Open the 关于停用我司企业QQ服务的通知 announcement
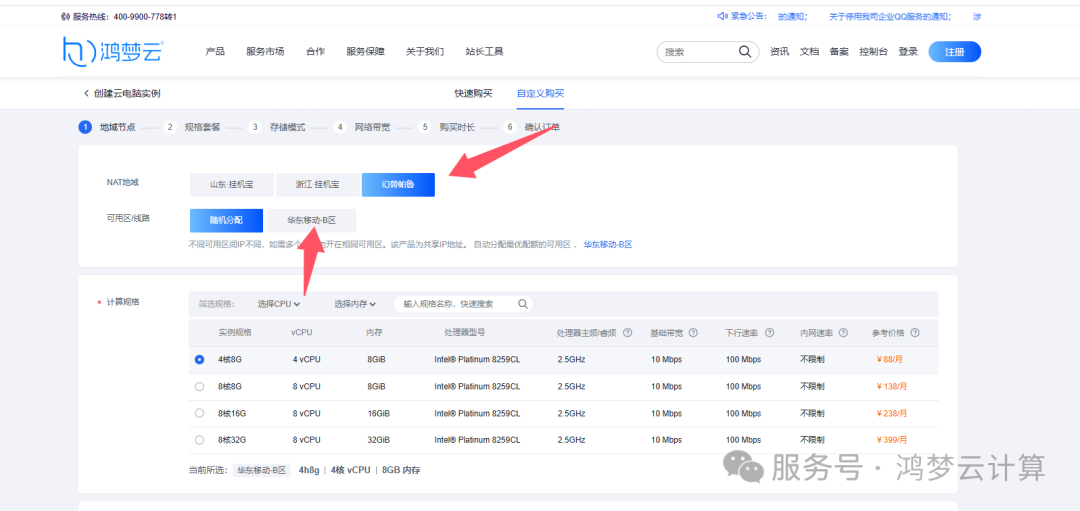The image size is (1080, 511). (890, 17)
